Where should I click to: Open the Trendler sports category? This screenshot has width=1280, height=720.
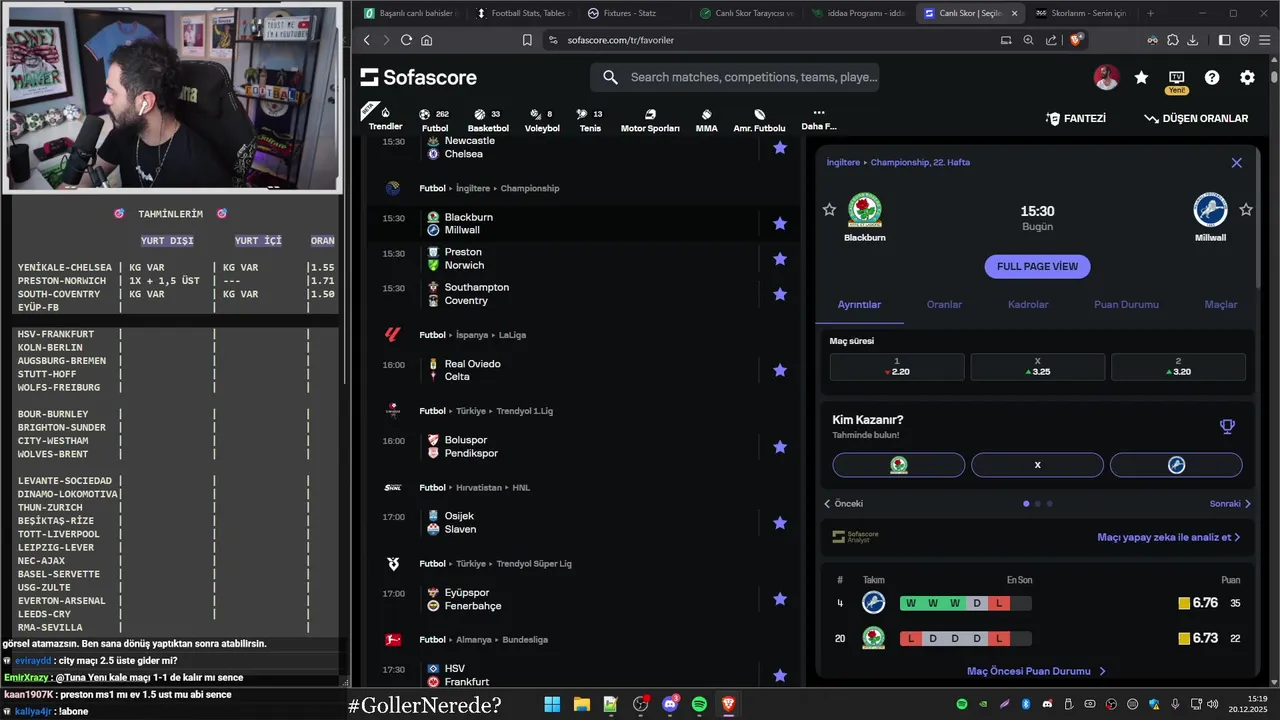[x=385, y=118]
